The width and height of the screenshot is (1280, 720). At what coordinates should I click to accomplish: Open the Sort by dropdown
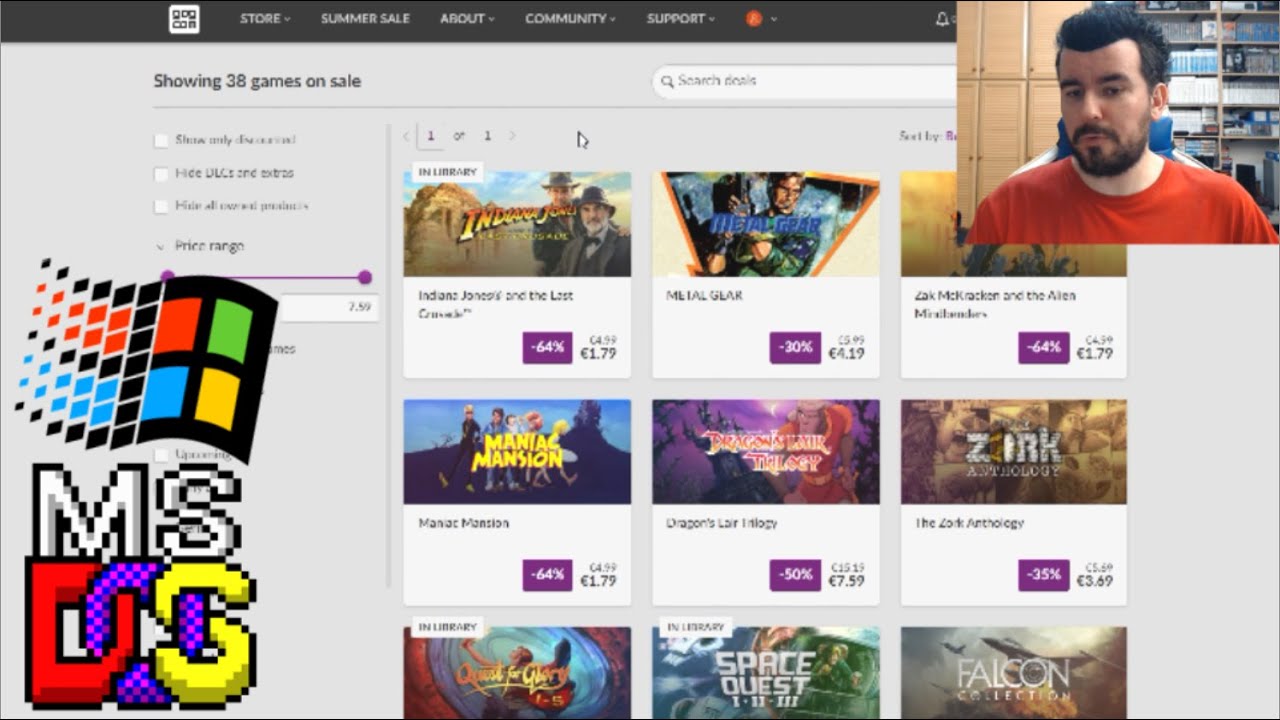pyautogui.click(x=927, y=136)
